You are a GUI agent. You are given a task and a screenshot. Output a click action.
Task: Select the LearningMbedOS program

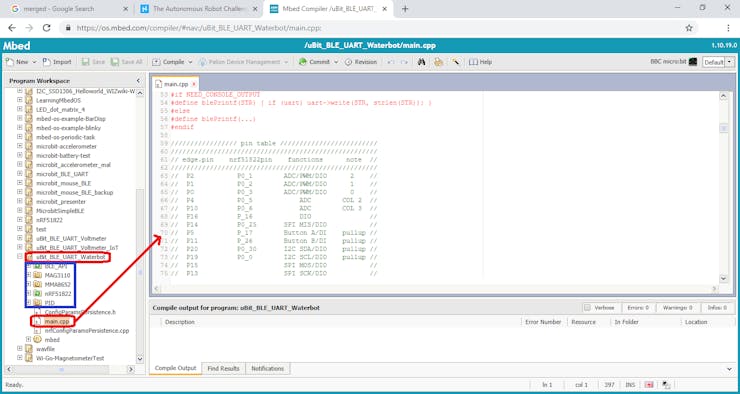point(58,101)
